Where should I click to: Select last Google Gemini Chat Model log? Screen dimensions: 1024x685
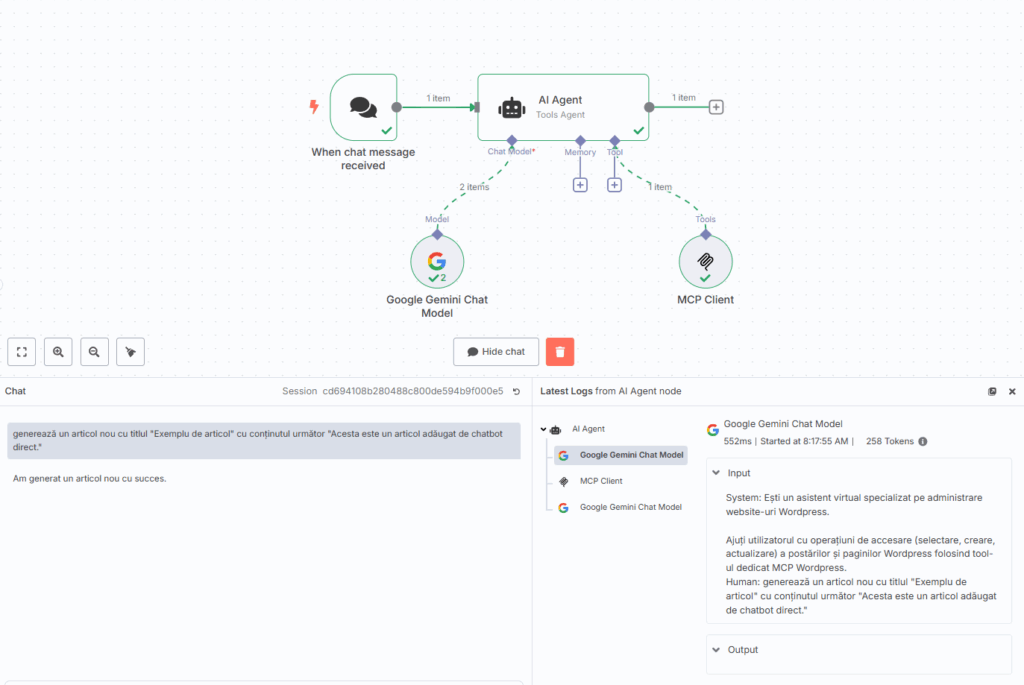pyautogui.click(x=621, y=507)
